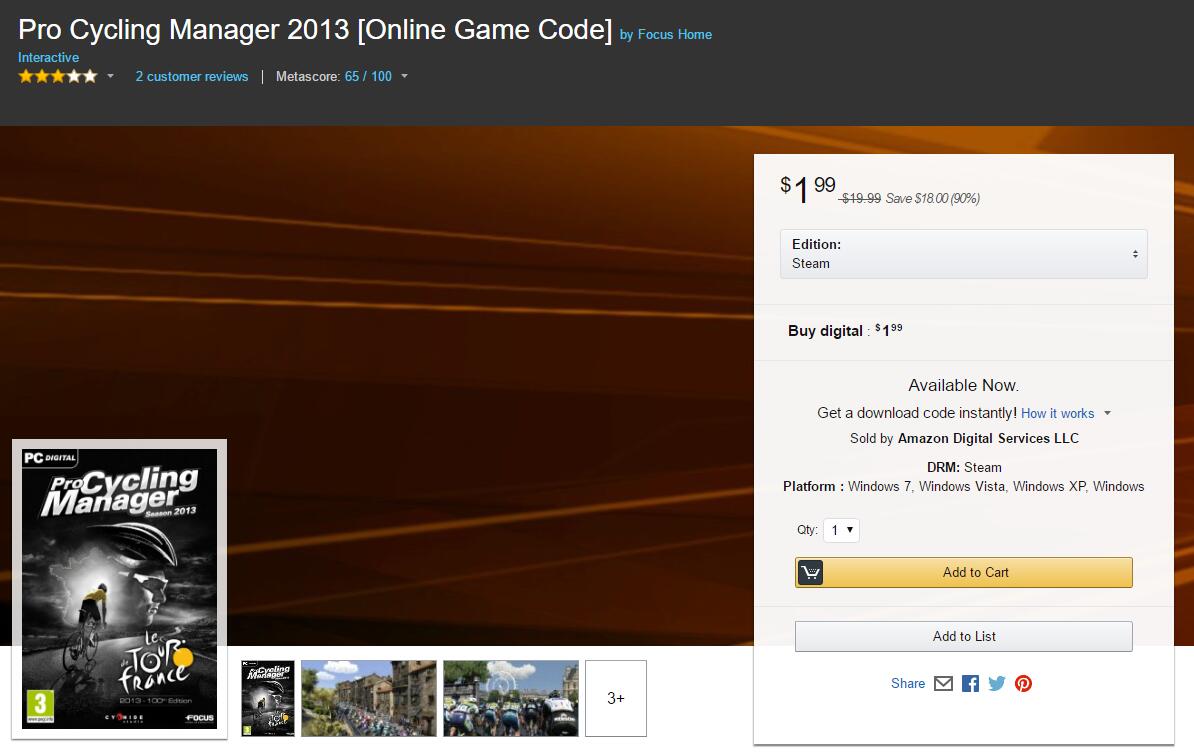Click the Platform Windows list line
Screen dimensions: 1194x754
click(963, 486)
